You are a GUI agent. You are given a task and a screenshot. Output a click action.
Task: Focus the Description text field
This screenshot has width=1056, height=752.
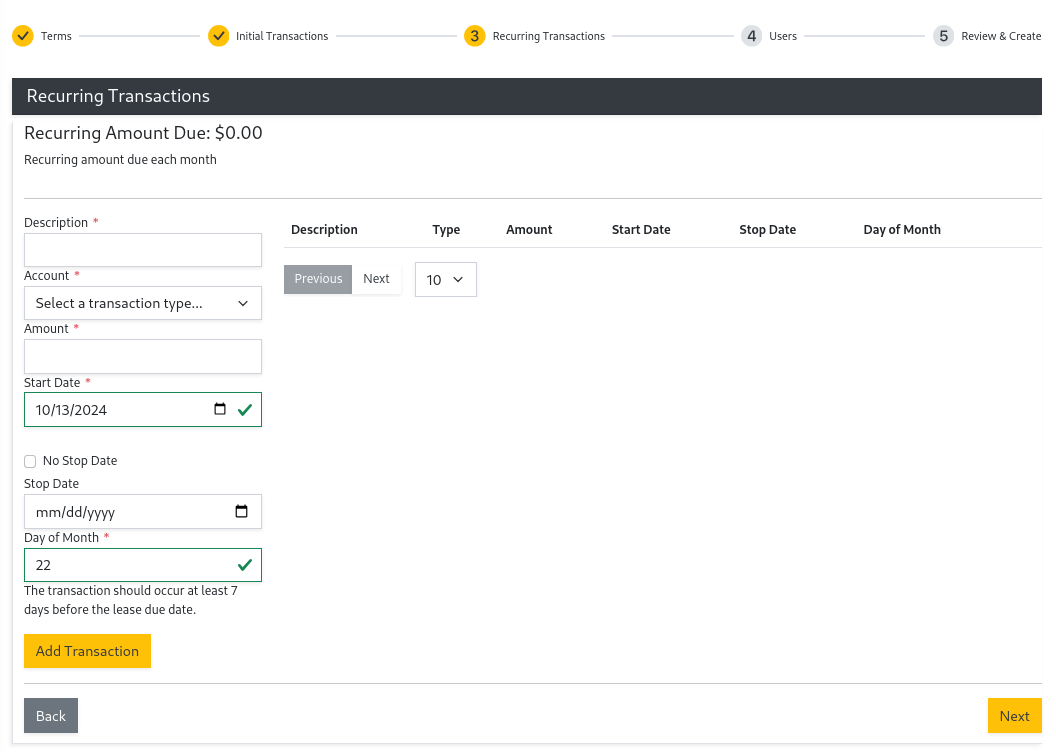click(143, 250)
